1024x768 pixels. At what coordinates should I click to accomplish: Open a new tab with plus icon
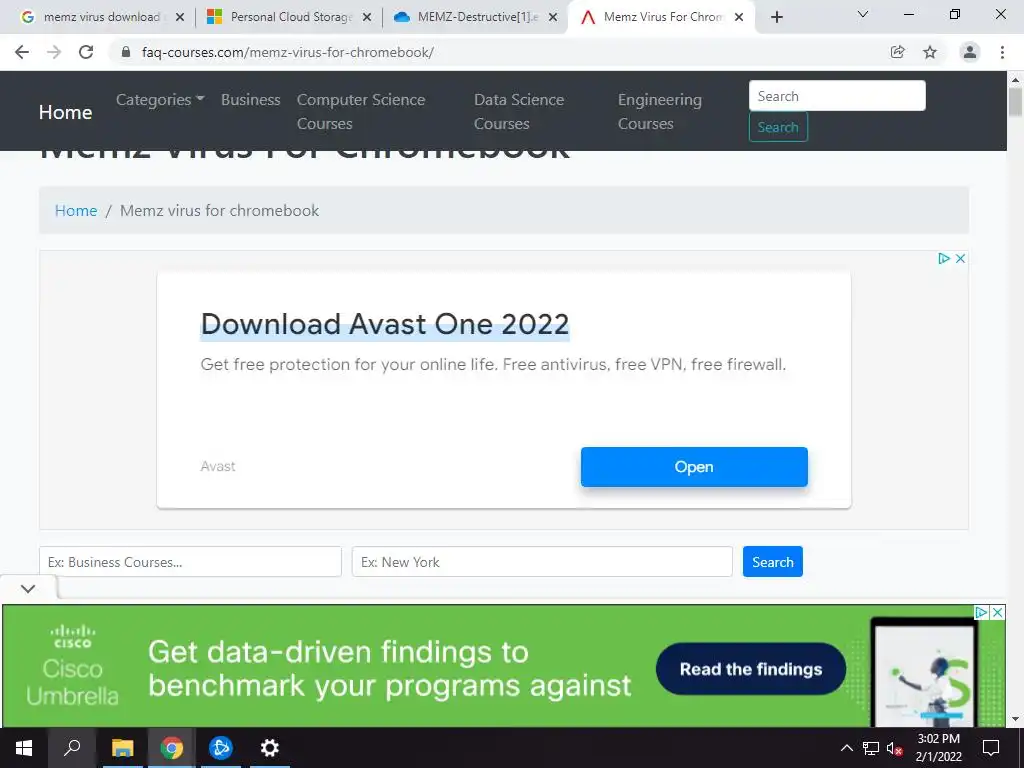776,17
